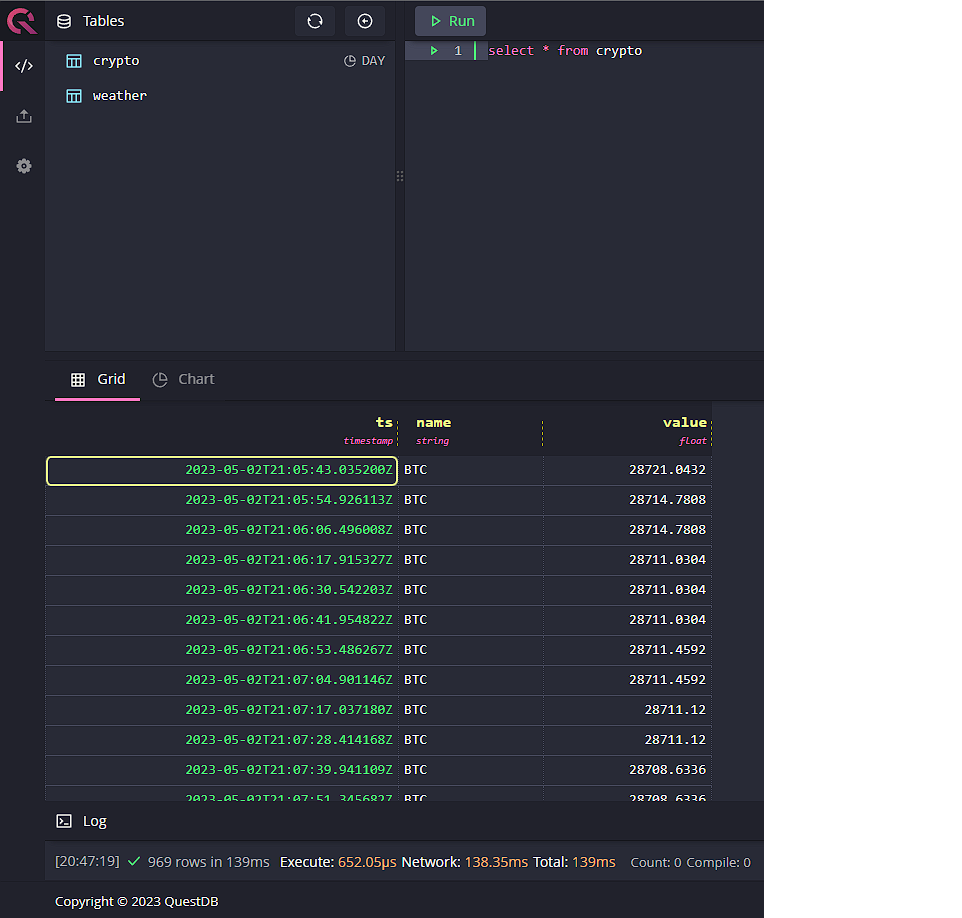Click the Tables database icon

64,21
